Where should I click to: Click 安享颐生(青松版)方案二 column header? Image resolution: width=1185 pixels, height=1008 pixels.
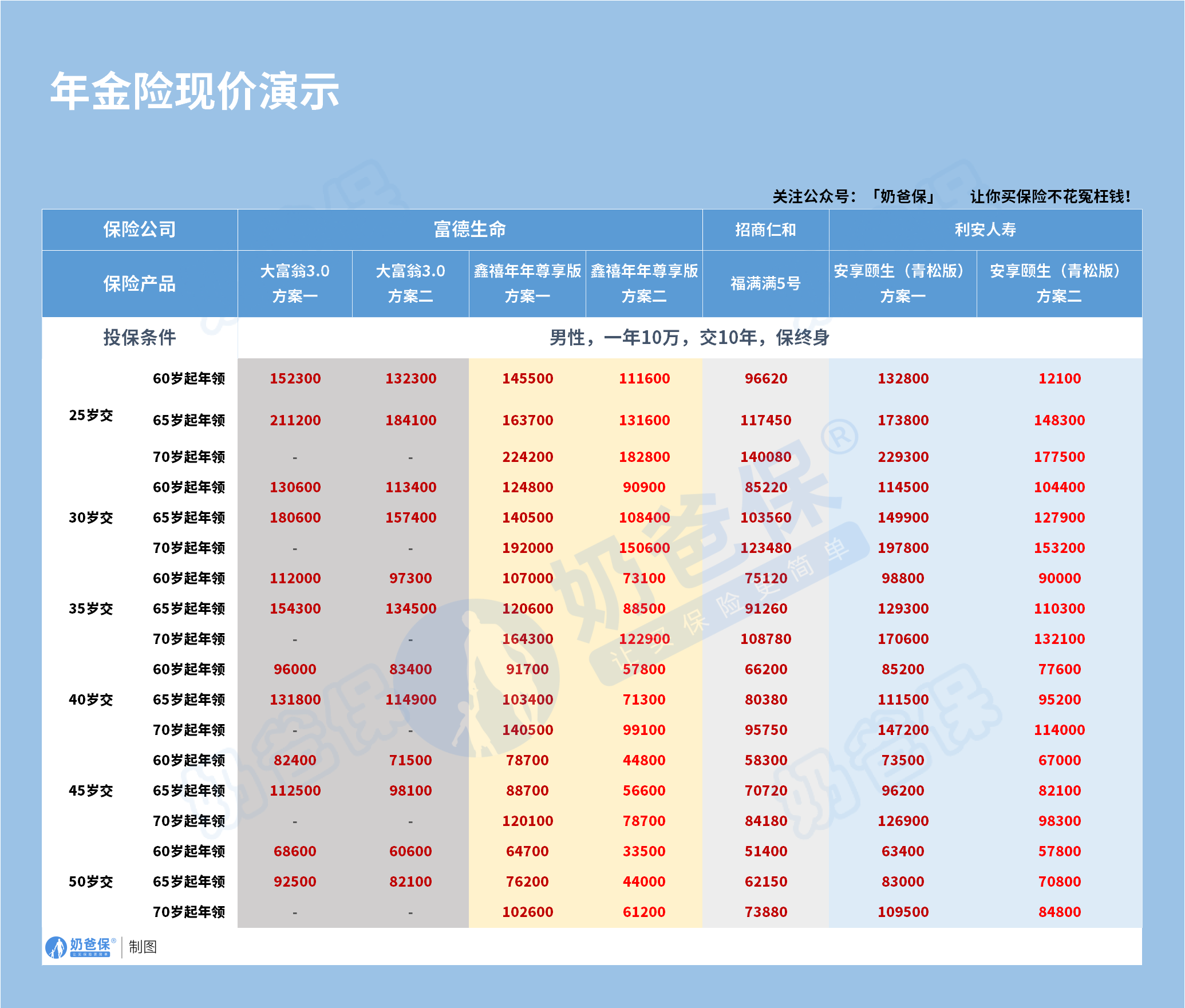pos(1058,283)
